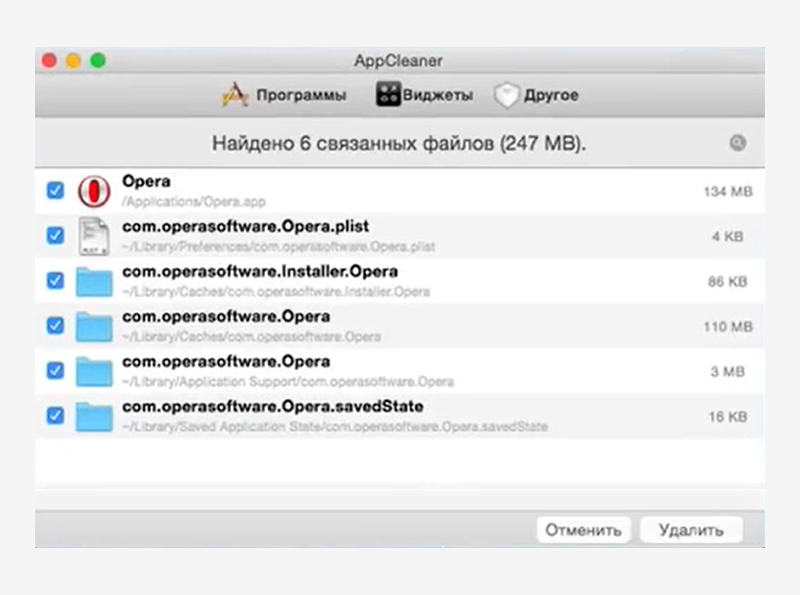Image resolution: width=800 pixels, height=595 pixels.
Task: Click the Отменить button
Action: (583, 530)
